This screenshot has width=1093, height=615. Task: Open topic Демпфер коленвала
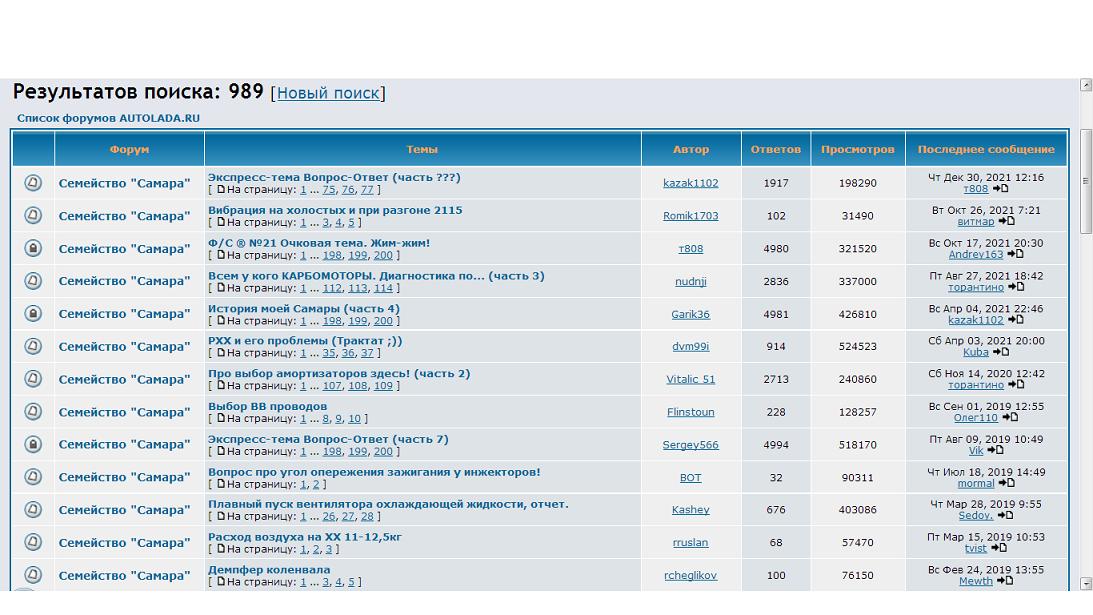[269, 570]
